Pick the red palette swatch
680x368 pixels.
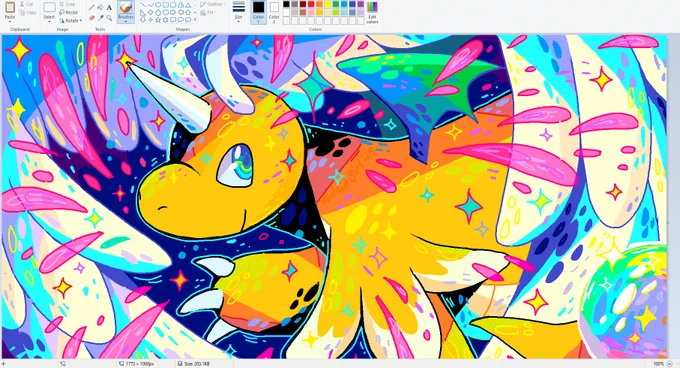[x=311, y=4]
